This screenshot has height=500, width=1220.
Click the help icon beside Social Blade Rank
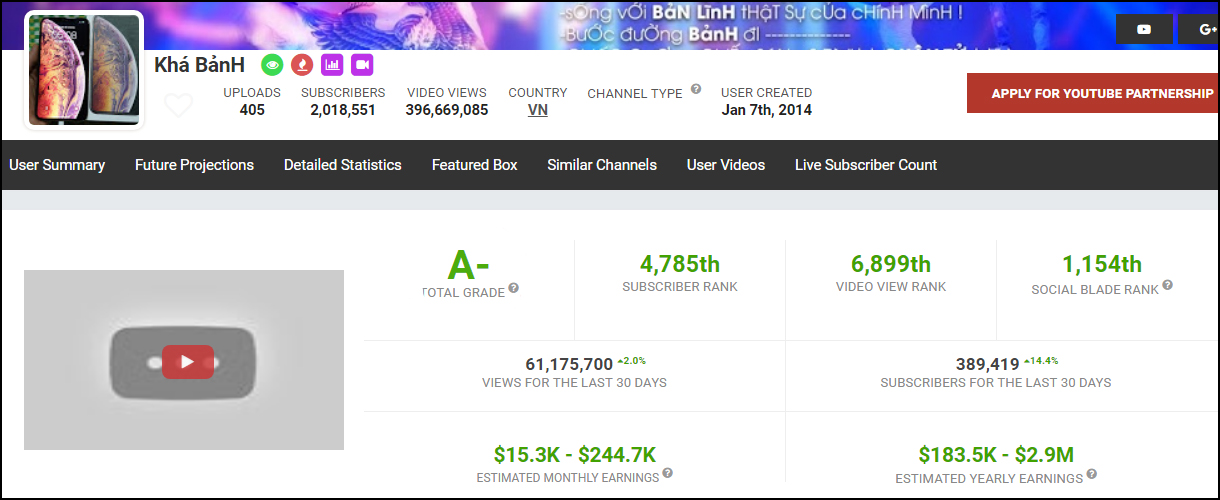tap(1167, 286)
